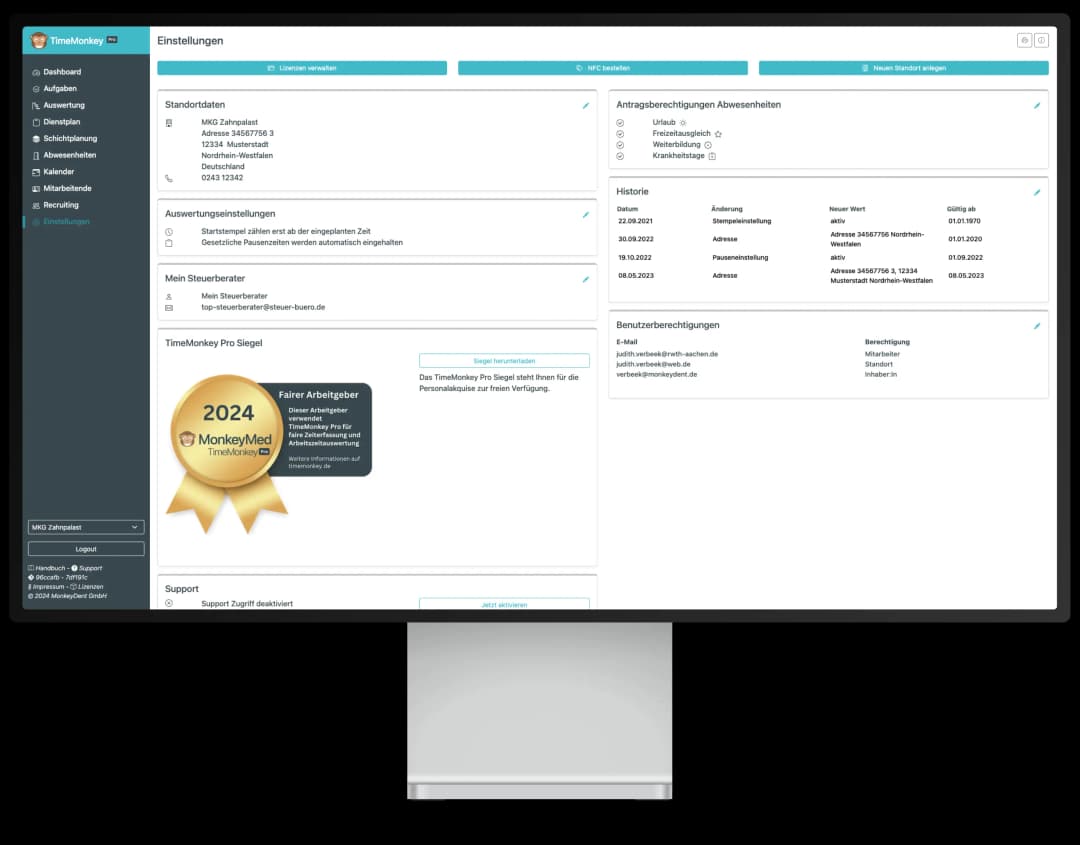Screen dimensions: 1080x845
Task: Click the Einstellungen gear icon in the sidebar
Action: pos(36,222)
